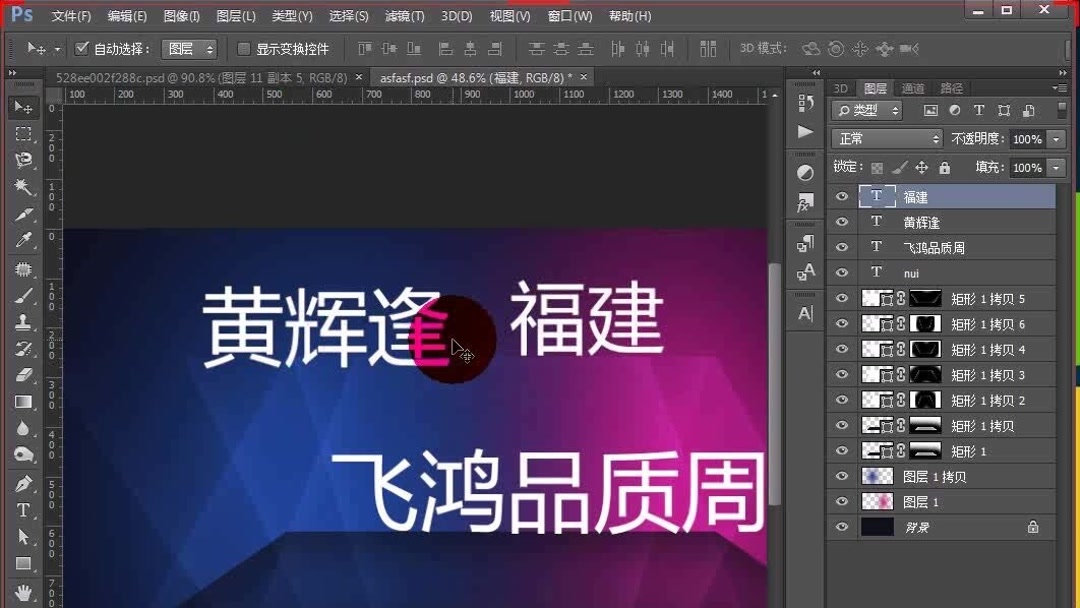The height and width of the screenshot is (608, 1080).
Task: Select the Clone Stamp tool
Action: (x=22, y=320)
